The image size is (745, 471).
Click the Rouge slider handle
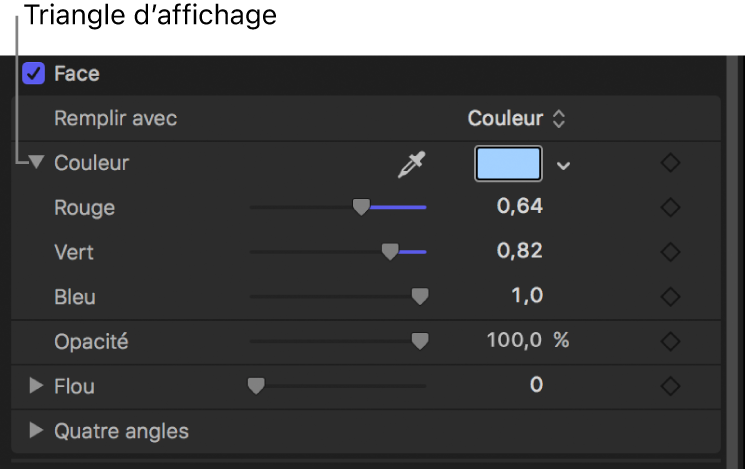(x=361, y=207)
